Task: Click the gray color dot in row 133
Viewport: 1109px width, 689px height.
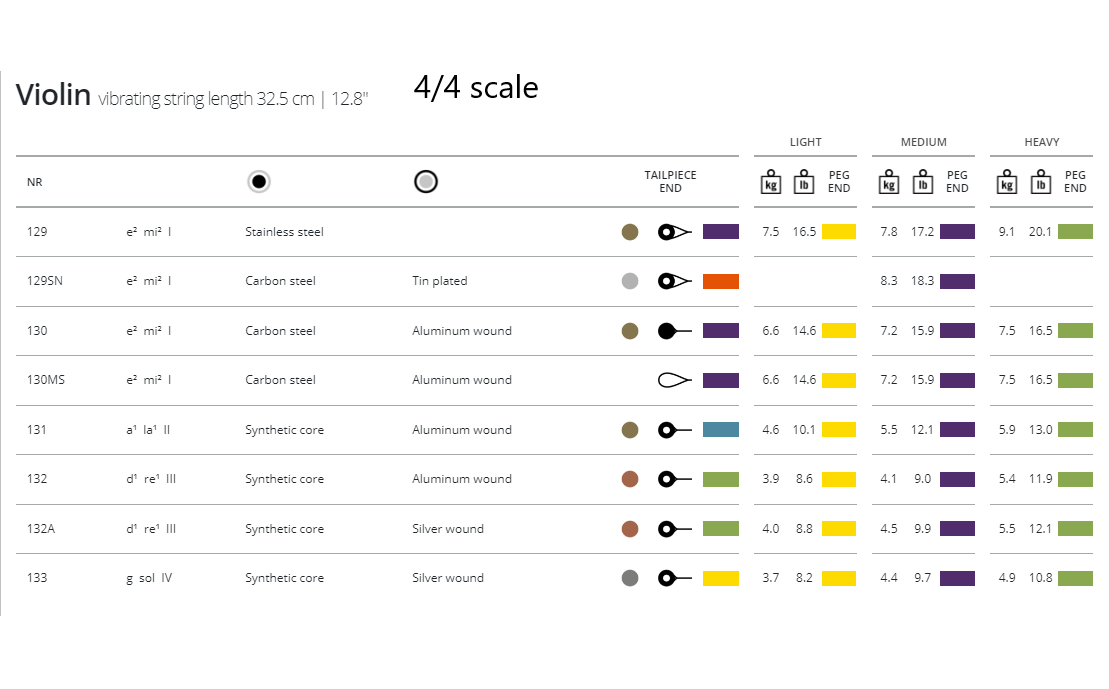Action: coord(630,578)
